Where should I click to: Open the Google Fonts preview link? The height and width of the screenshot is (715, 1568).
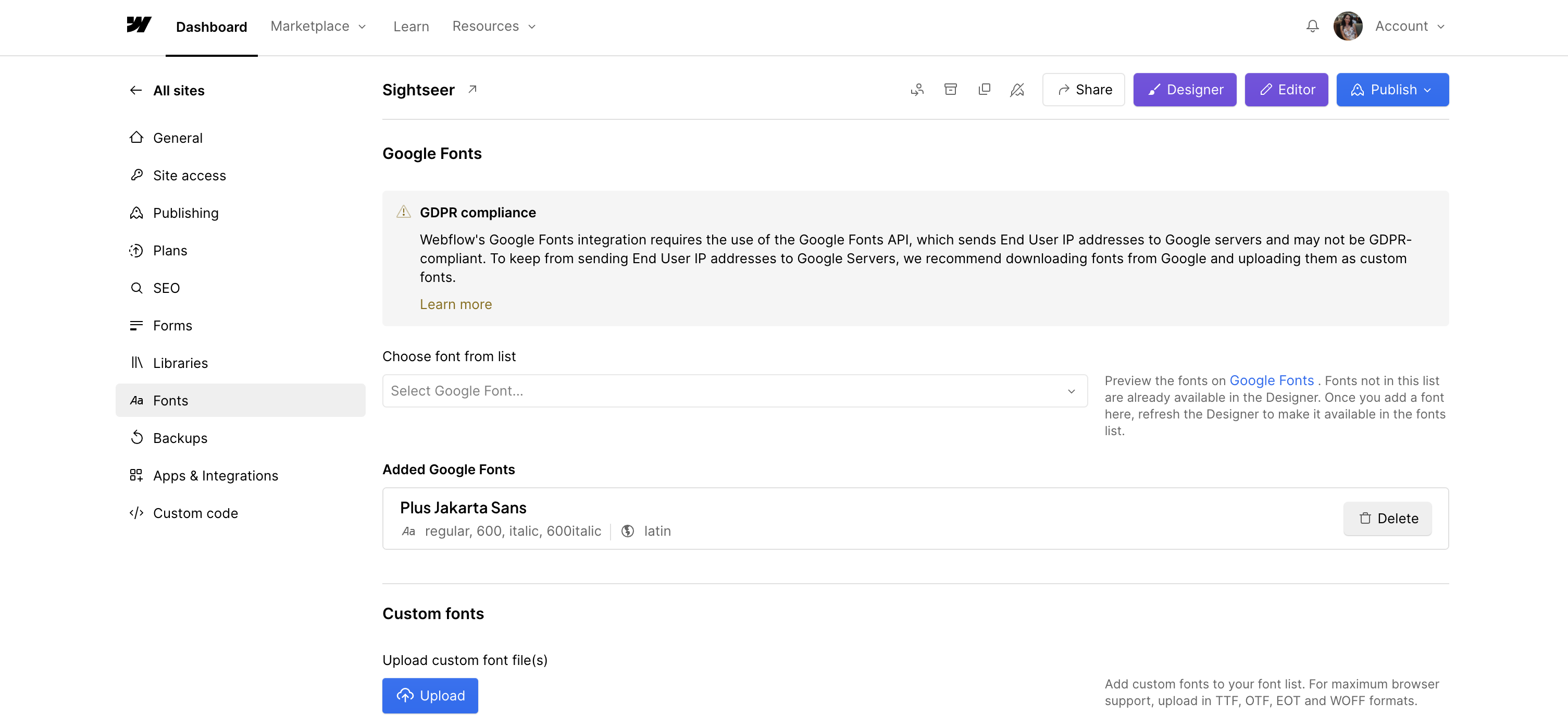click(x=1272, y=380)
